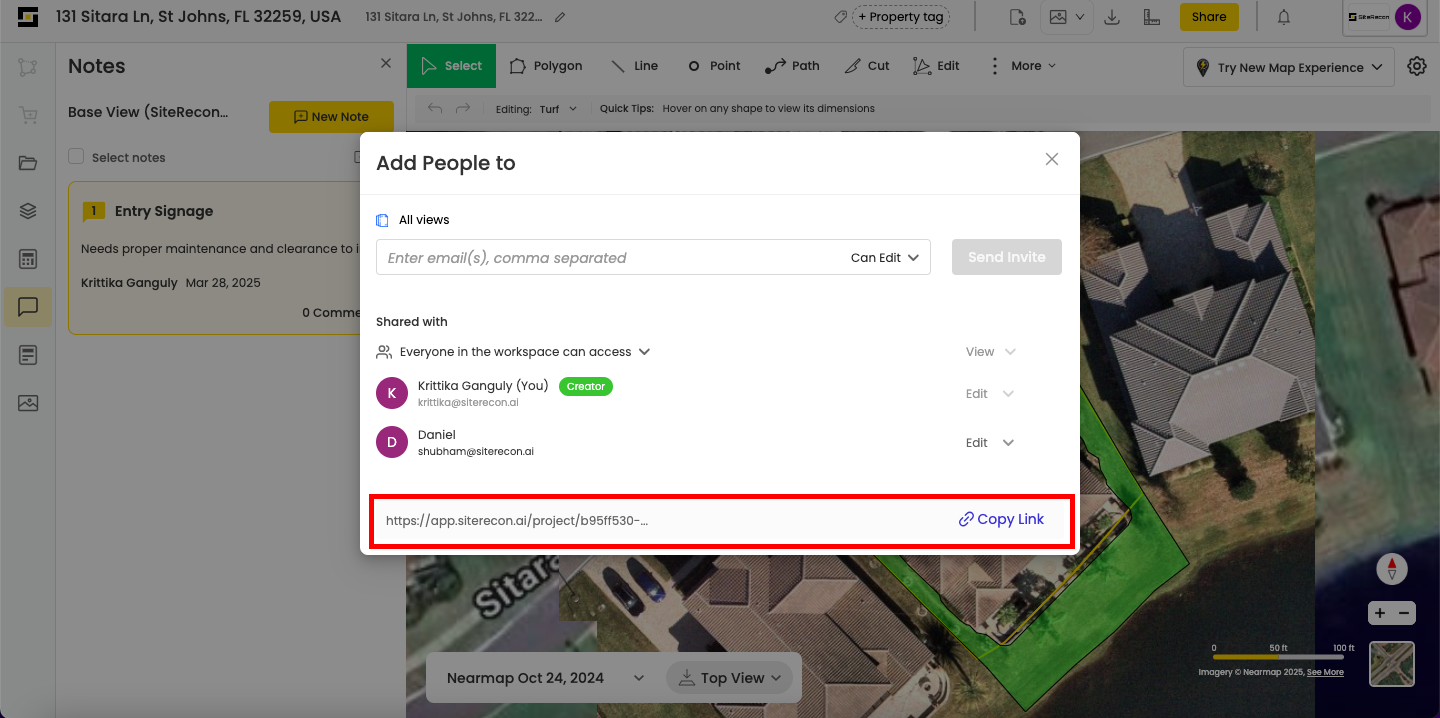Viewport: 1440px width, 718px height.
Task: Reset map orientation with the compass
Action: click(x=1392, y=569)
